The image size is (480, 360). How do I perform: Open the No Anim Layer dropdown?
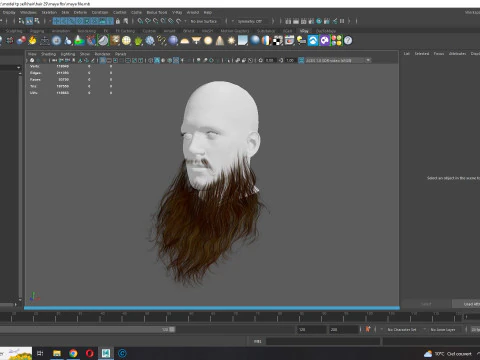pyautogui.click(x=443, y=330)
